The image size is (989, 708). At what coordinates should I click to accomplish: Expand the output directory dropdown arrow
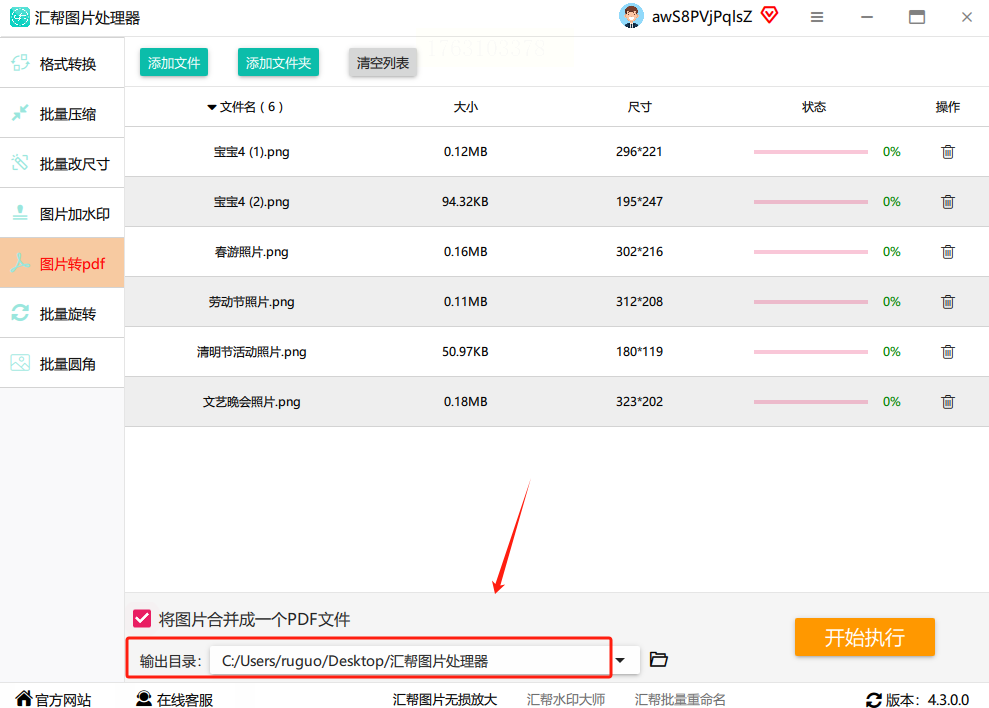(x=621, y=660)
